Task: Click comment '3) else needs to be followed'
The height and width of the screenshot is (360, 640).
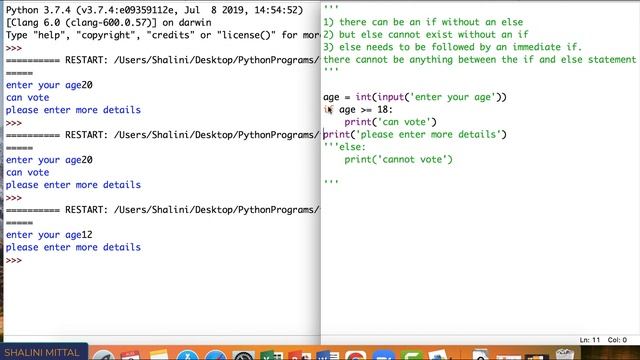Action: coord(452,47)
